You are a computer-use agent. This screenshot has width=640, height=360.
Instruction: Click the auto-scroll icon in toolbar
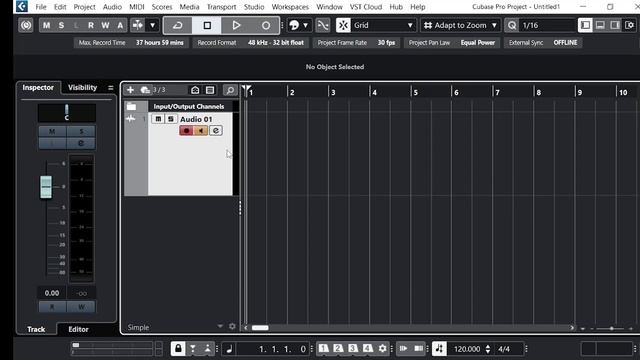[x=138, y=25]
